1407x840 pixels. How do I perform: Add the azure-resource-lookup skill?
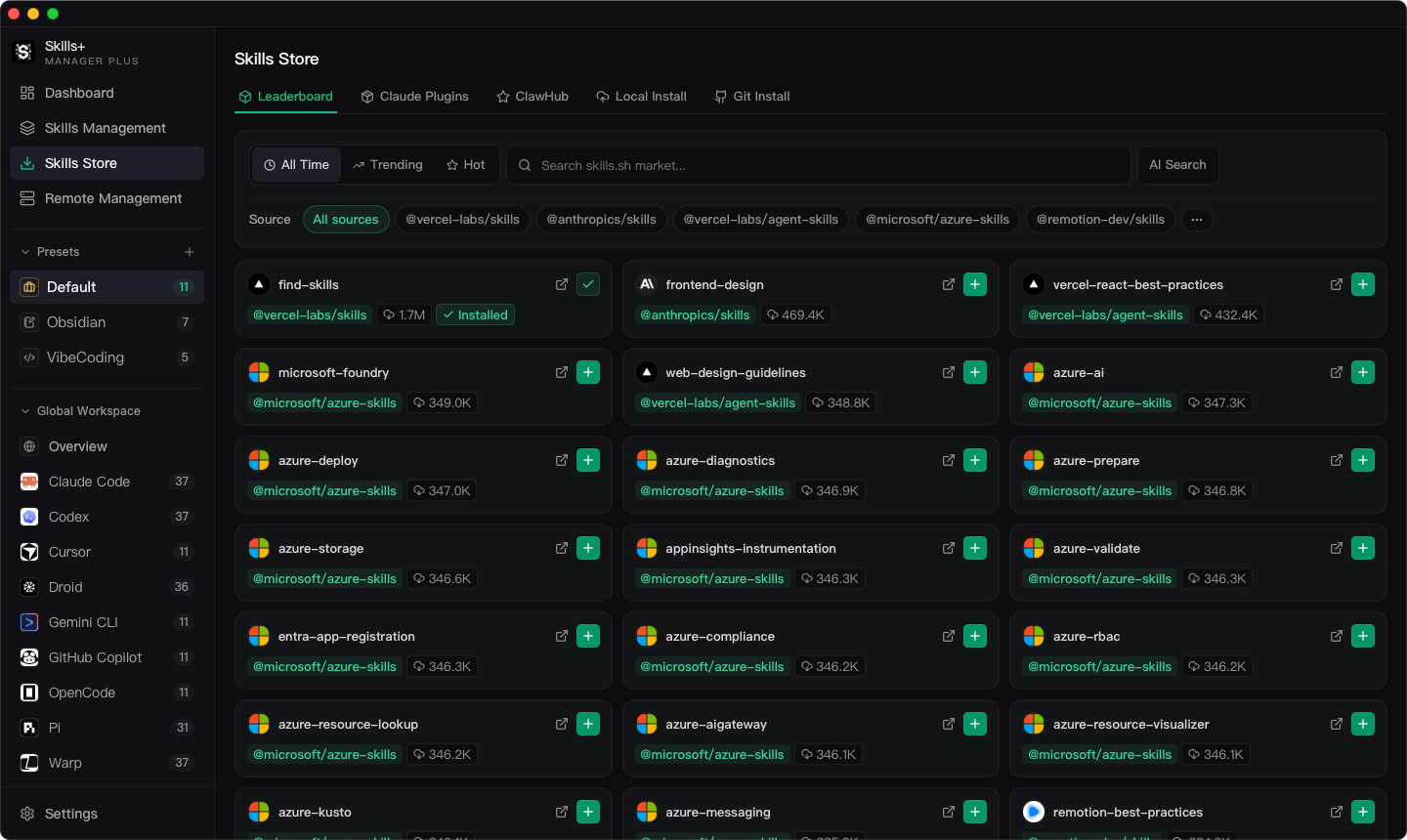588,724
